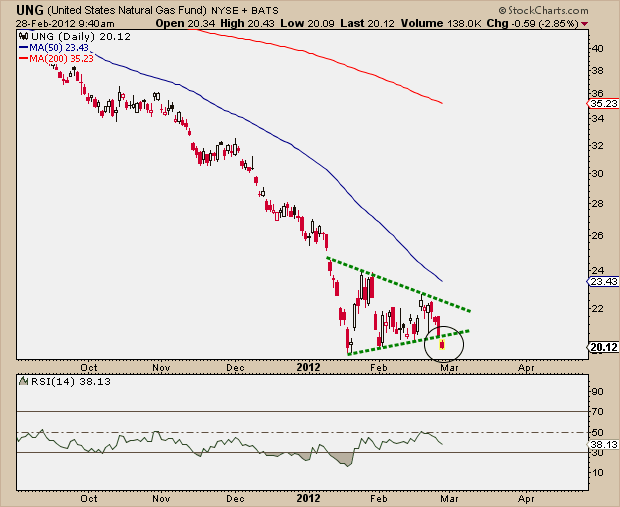Click the 2012 label under price chart
Screen dimensions: 620x507
click(308, 367)
